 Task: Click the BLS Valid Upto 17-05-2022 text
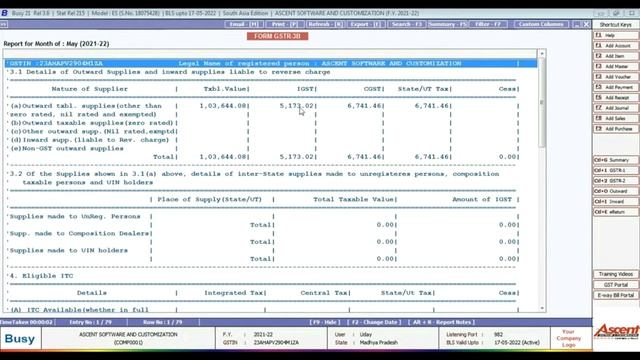[493, 342]
